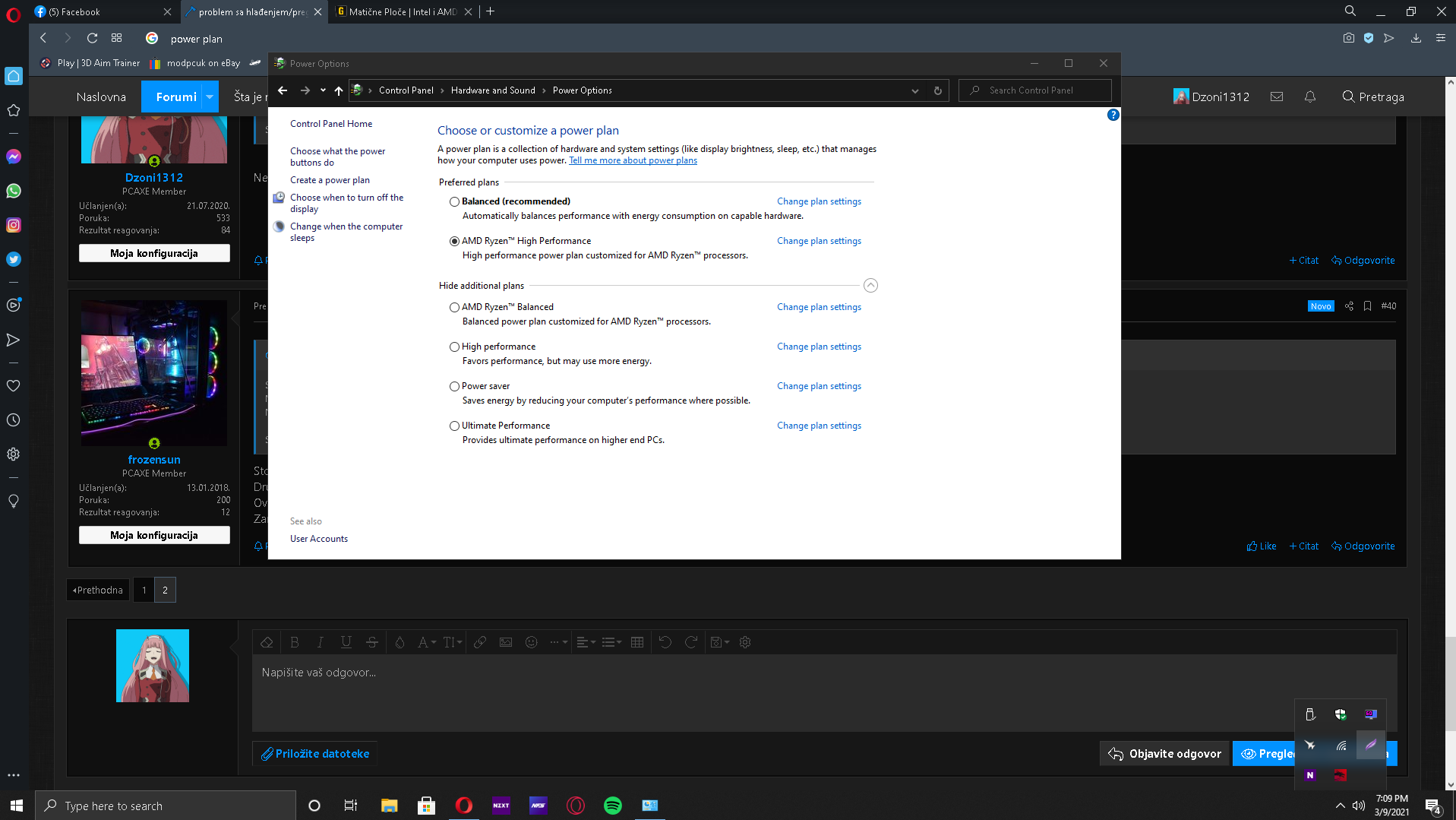
Task: Open the Forumi nav item
Action: 176,97
